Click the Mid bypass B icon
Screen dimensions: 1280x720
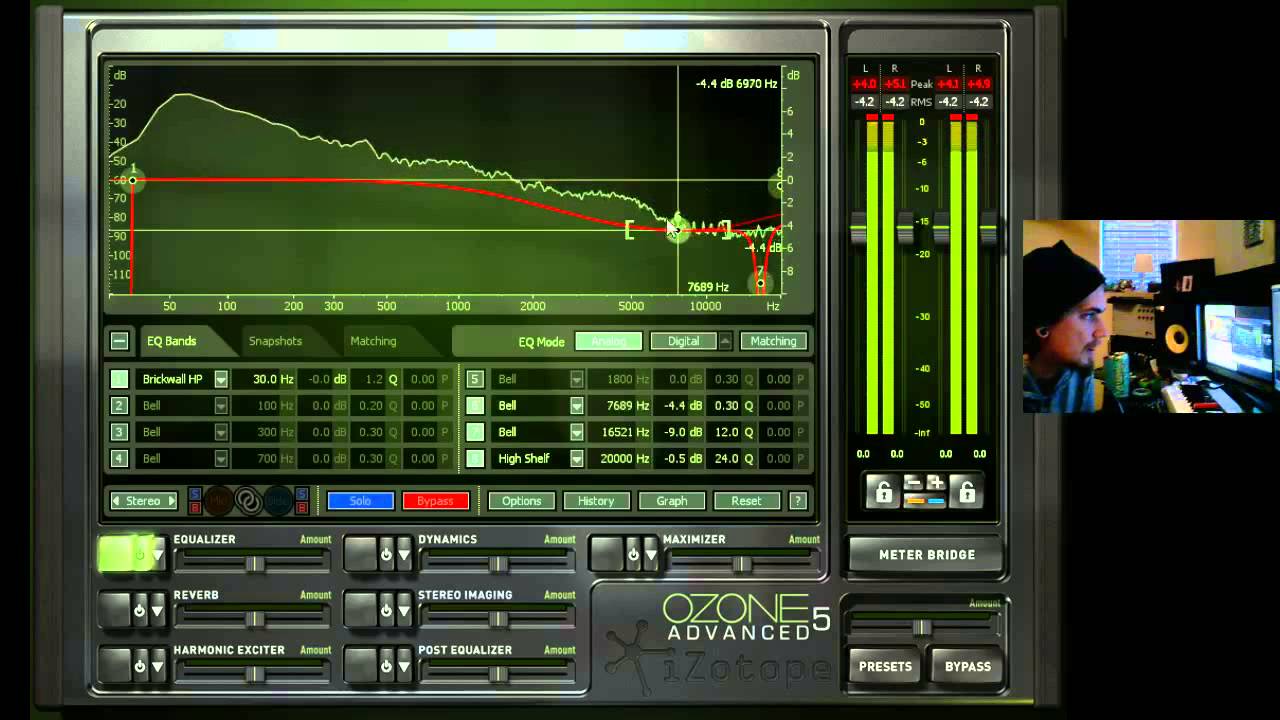(195, 507)
